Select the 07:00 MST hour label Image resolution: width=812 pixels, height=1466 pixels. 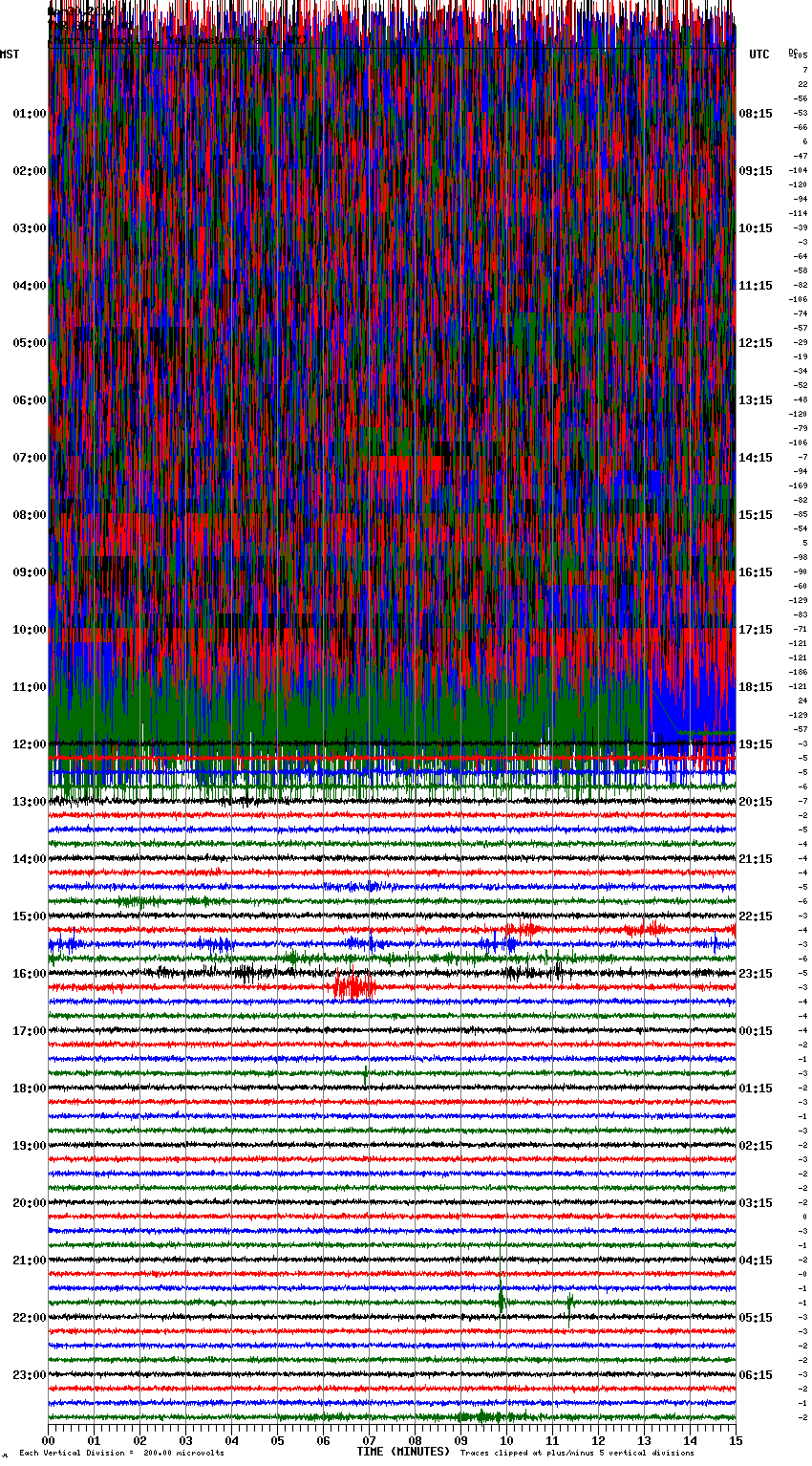(30, 458)
